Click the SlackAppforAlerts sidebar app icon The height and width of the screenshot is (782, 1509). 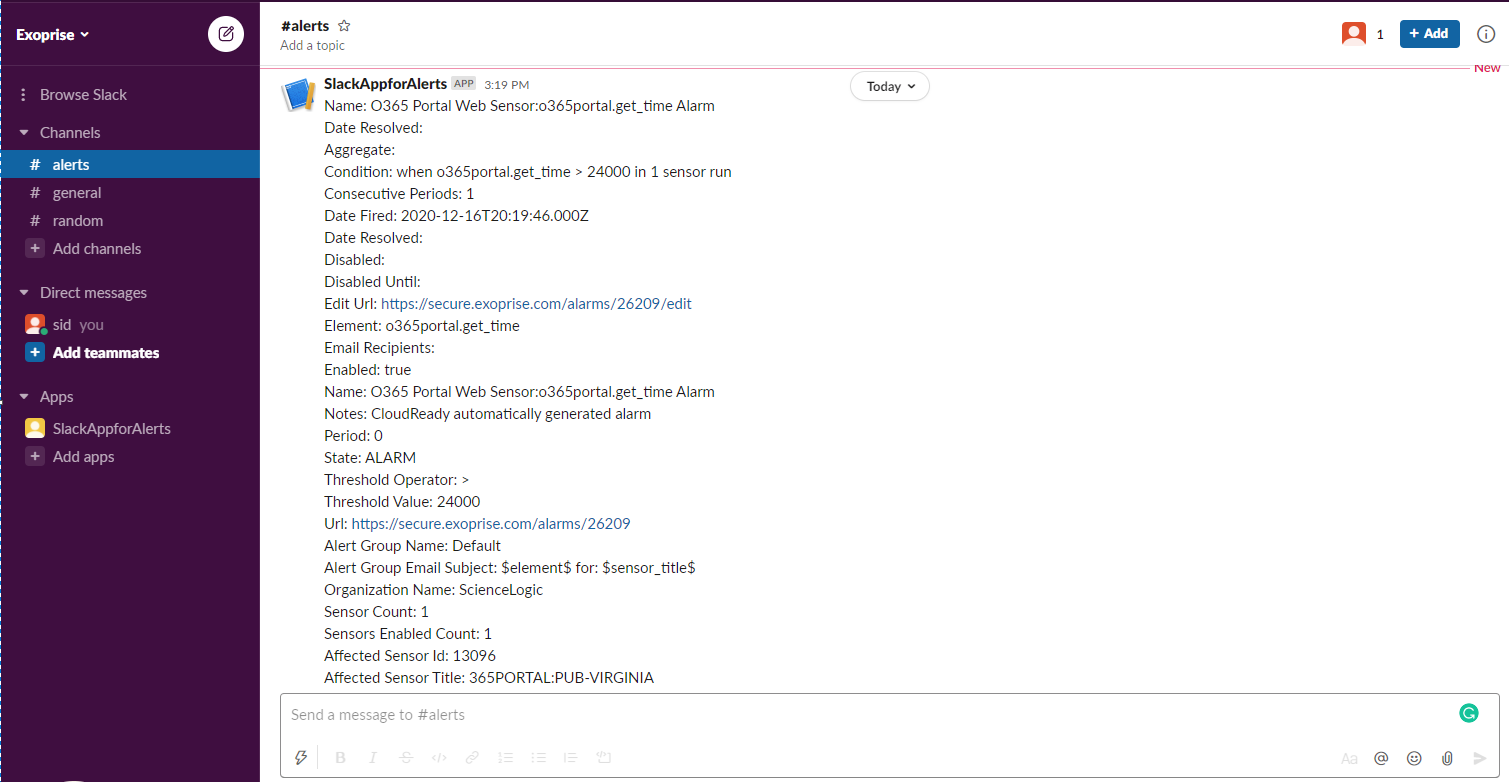[x=35, y=429]
